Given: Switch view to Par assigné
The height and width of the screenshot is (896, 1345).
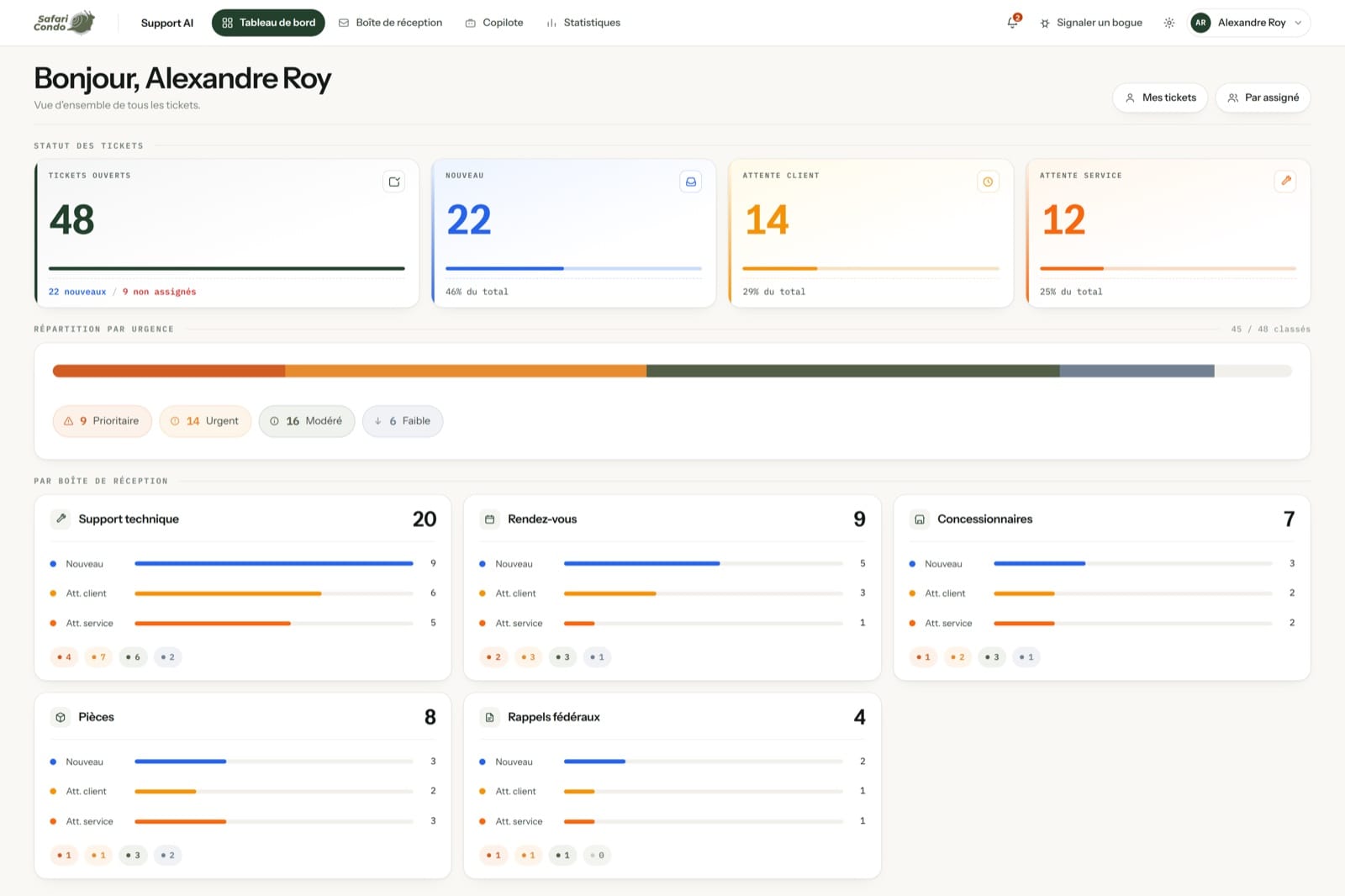Looking at the screenshot, I should point(1263,98).
